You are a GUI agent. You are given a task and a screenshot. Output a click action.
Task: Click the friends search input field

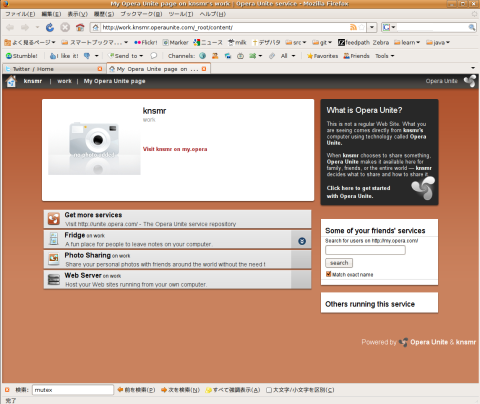(x=365, y=250)
